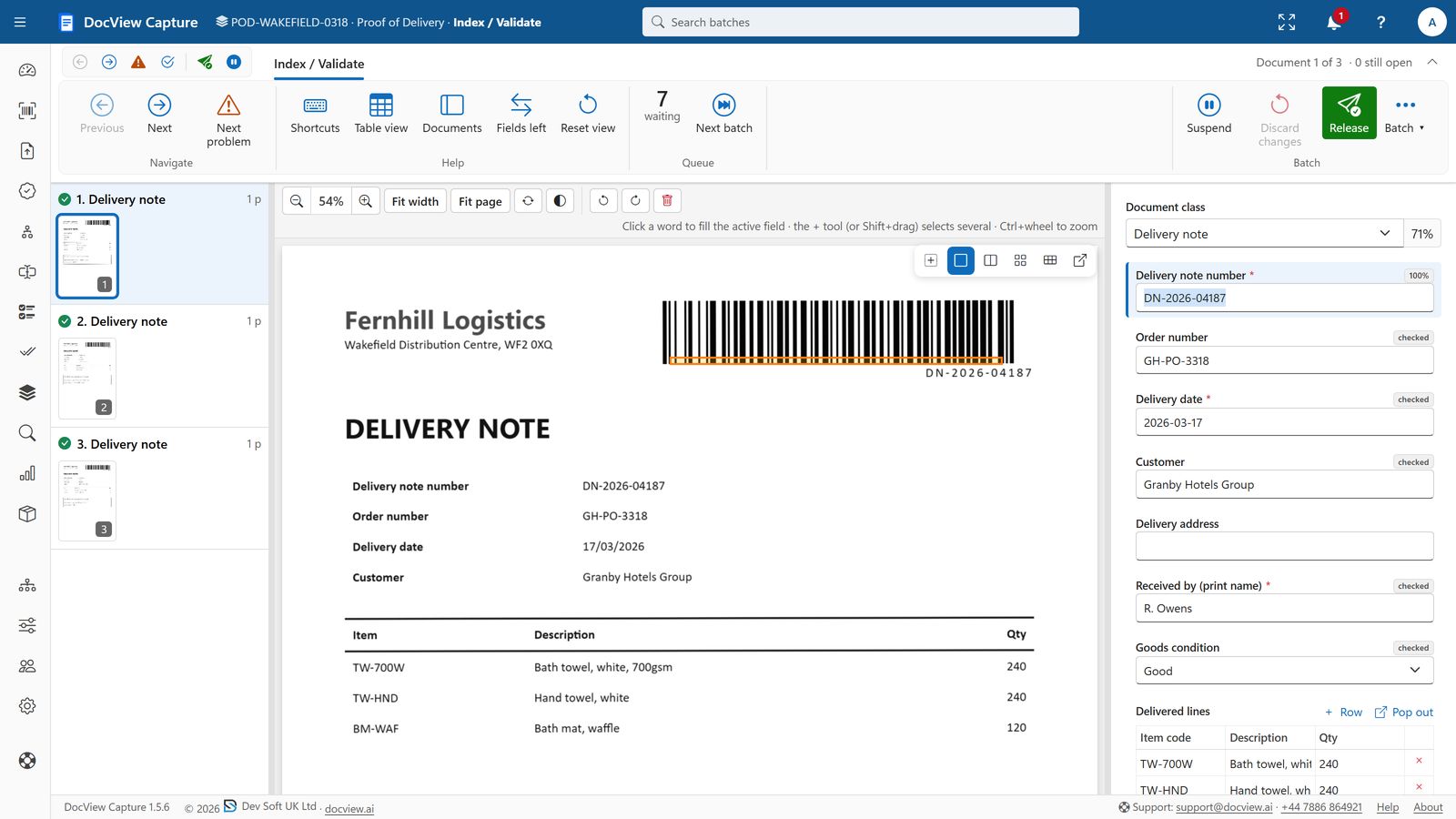This screenshot has width=1456, height=819.
Task: Zoom in on the document viewer
Action: (366, 201)
